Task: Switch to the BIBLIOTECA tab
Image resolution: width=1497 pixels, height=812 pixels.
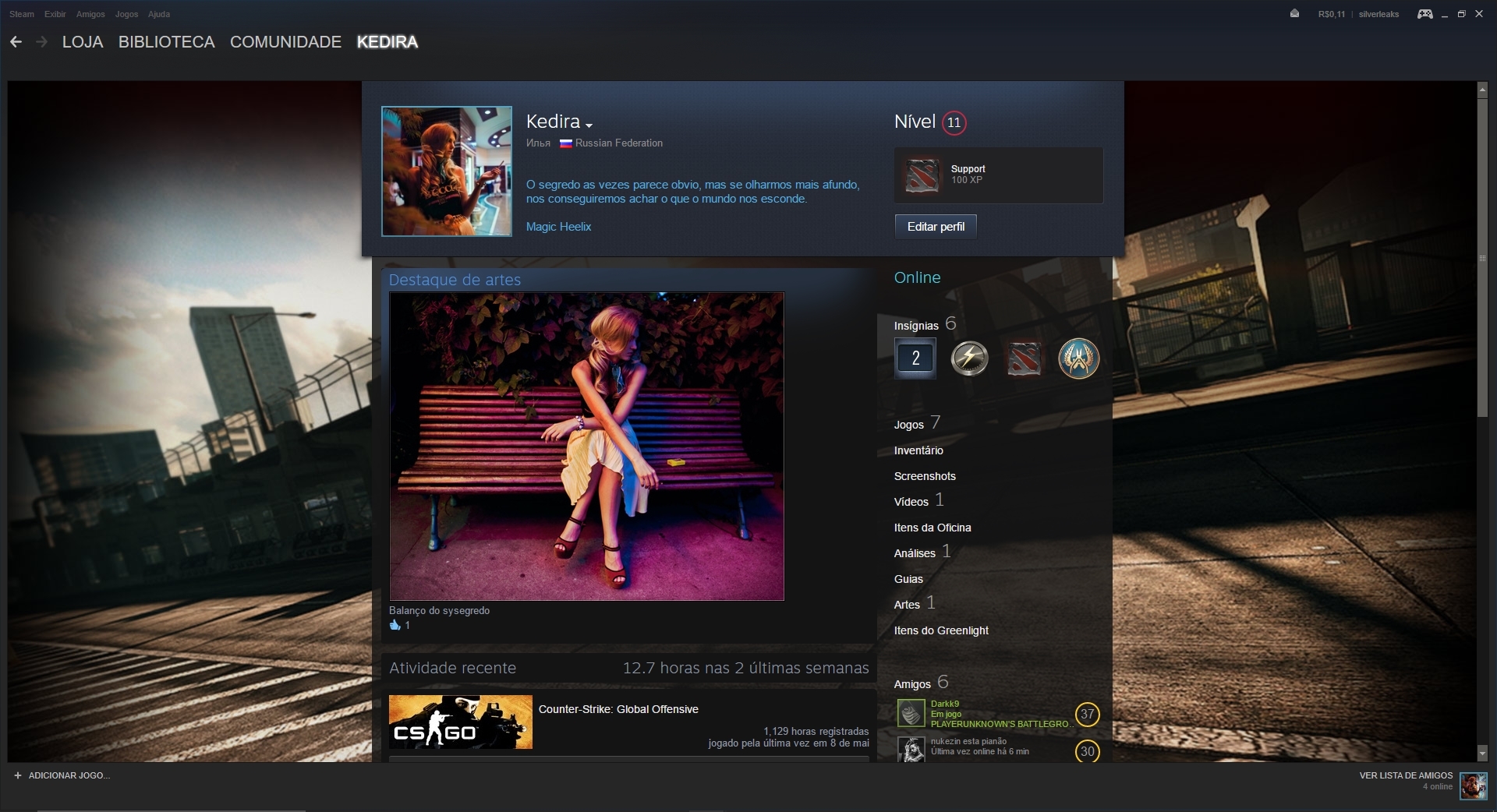Action: (166, 42)
